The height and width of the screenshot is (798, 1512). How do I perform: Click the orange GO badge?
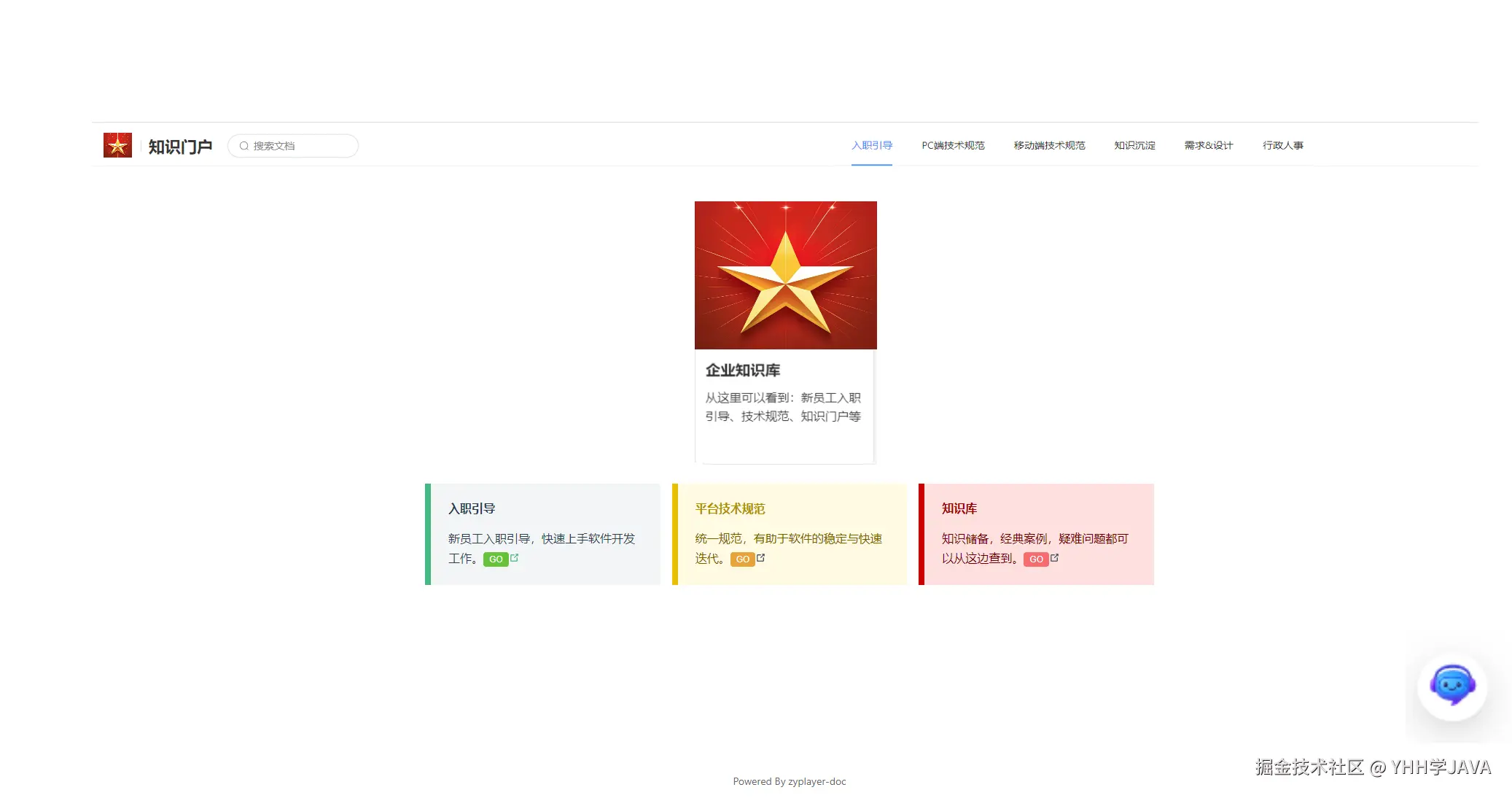[x=742, y=559]
